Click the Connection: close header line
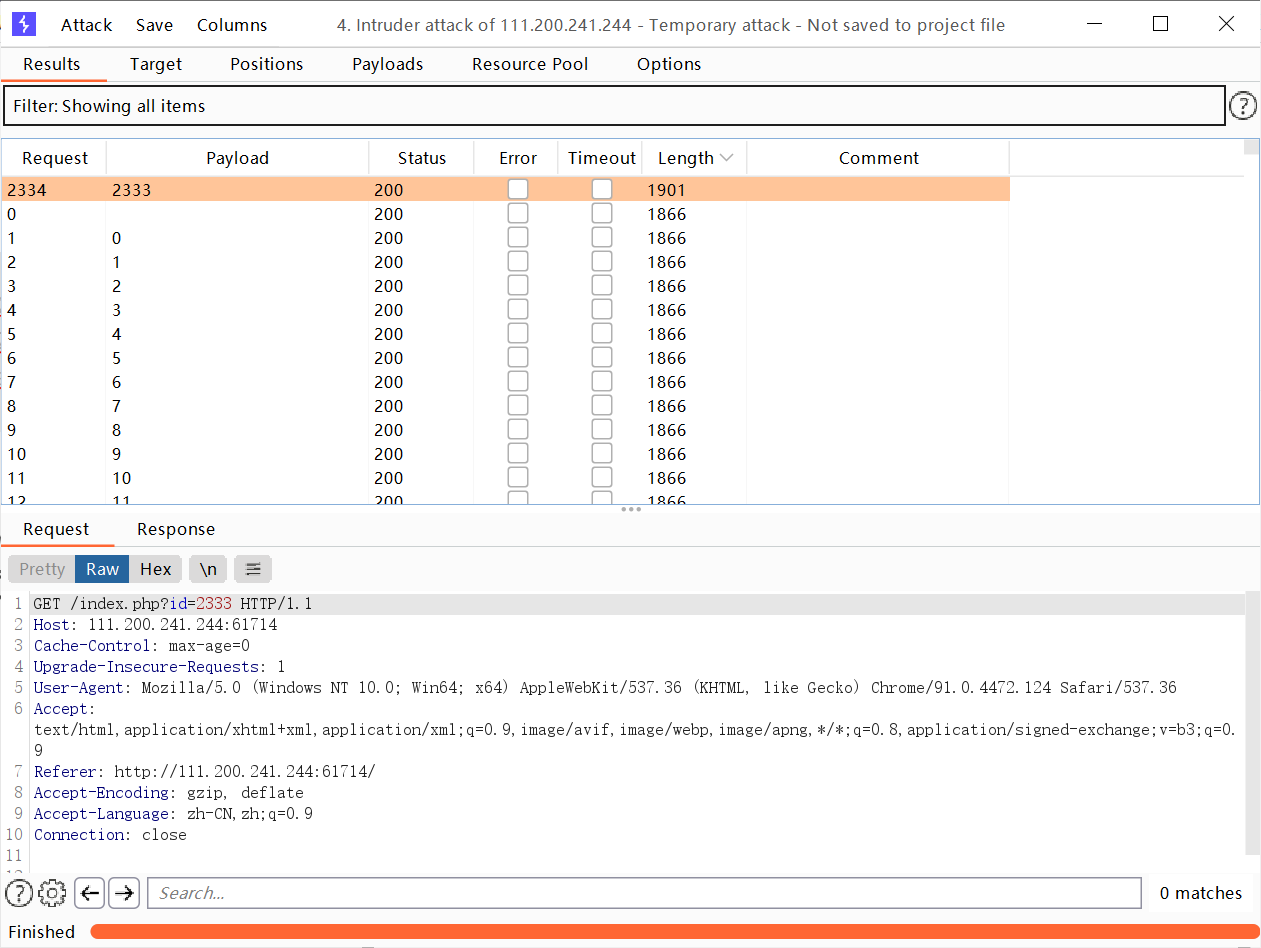The height and width of the screenshot is (948, 1261). tap(110, 835)
